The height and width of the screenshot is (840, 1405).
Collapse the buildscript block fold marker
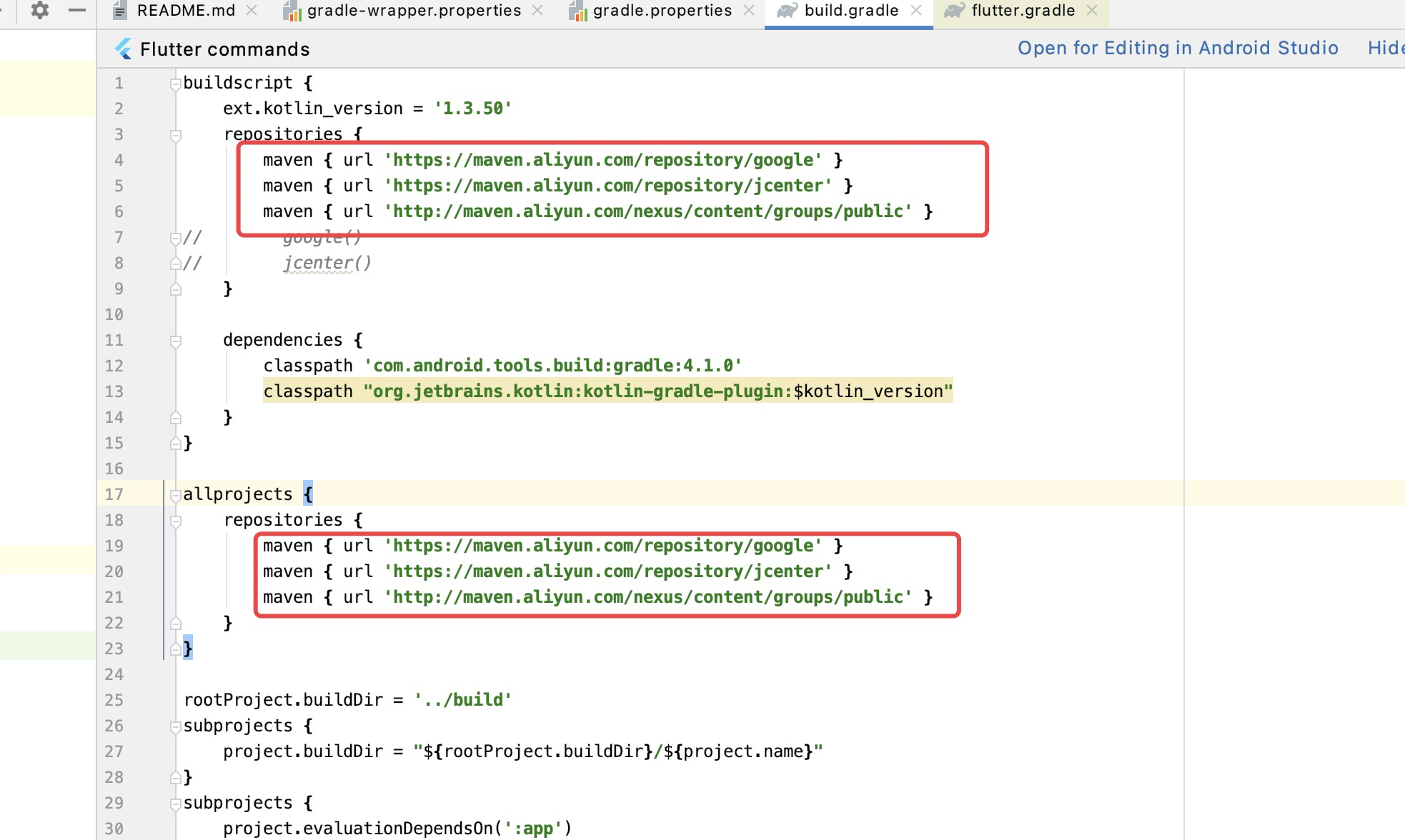click(x=175, y=84)
